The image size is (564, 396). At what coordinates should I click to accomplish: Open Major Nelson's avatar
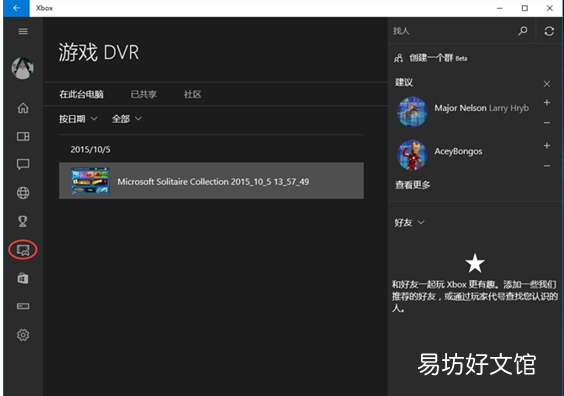[412, 111]
